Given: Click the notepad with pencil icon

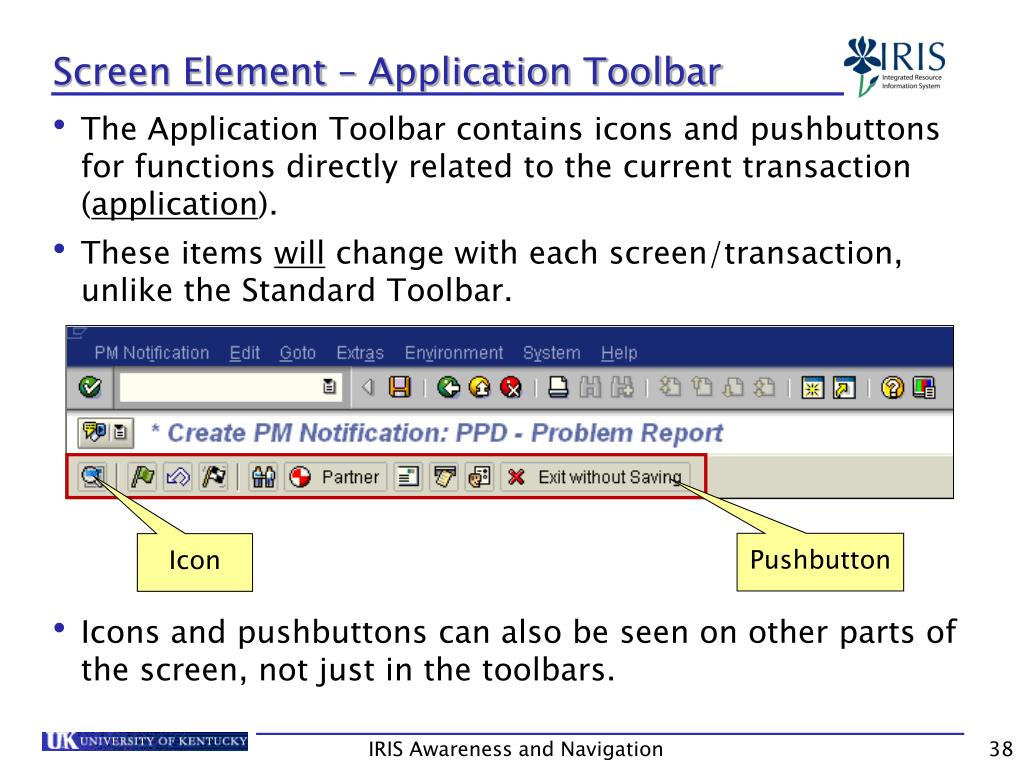Looking at the screenshot, I should 444,477.
